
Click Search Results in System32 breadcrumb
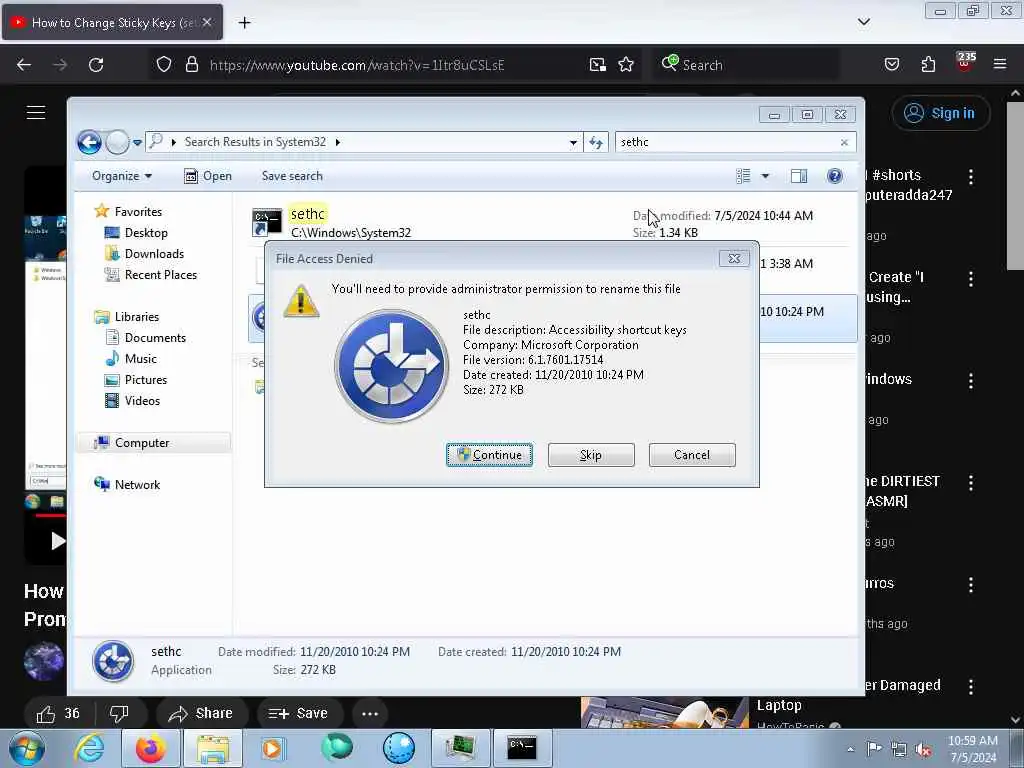[x=255, y=142]
